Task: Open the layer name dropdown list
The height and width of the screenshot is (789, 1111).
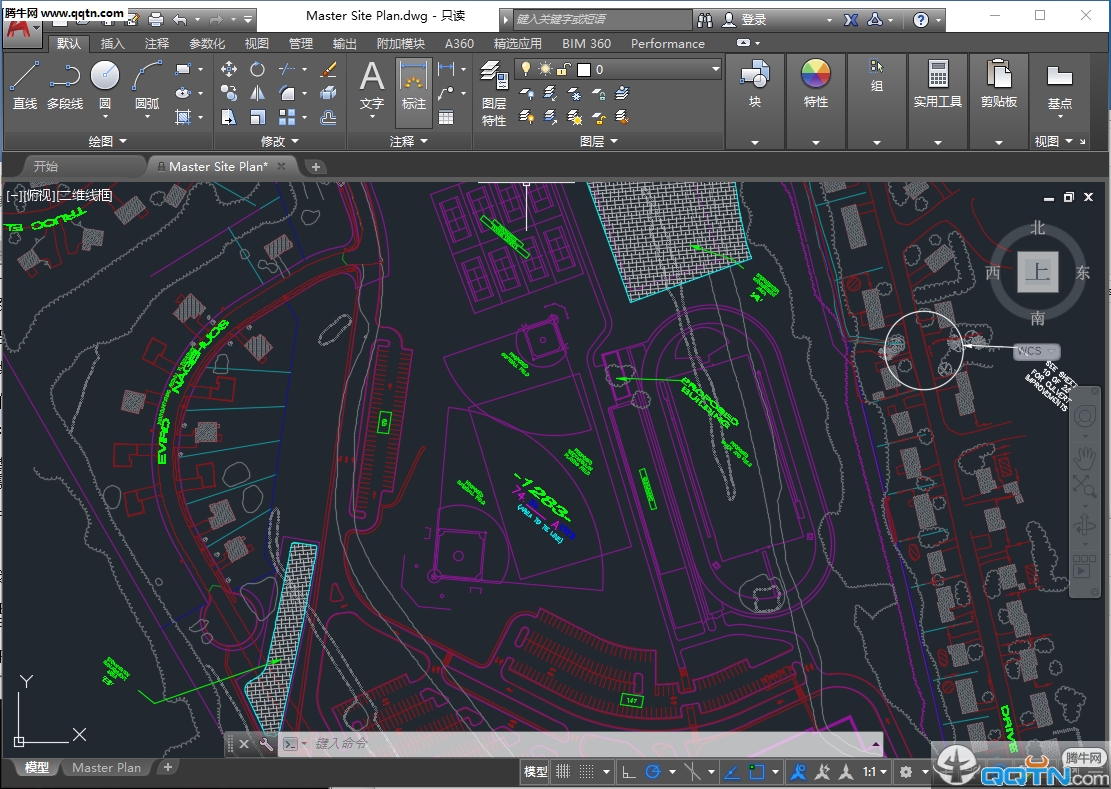Action: point(715,69)
